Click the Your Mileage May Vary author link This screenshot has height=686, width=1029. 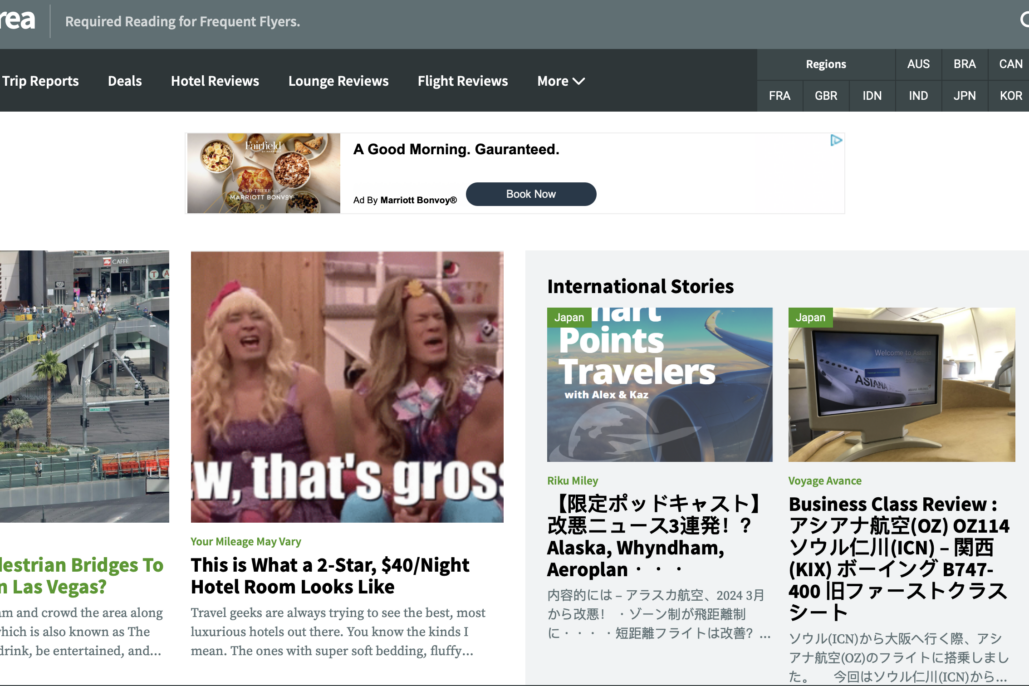tap(245, 542)
